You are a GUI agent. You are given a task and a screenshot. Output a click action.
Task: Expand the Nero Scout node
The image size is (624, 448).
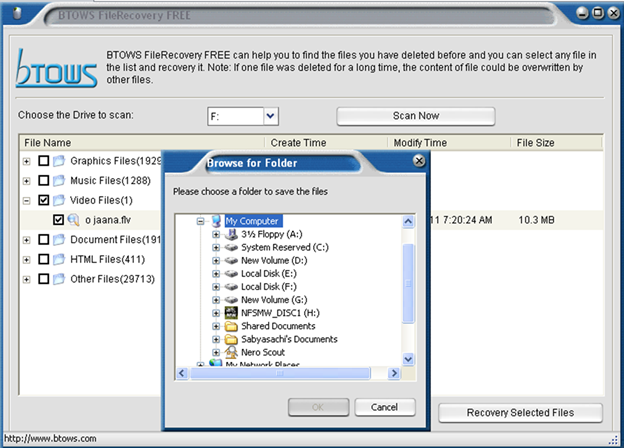[216, 353]
